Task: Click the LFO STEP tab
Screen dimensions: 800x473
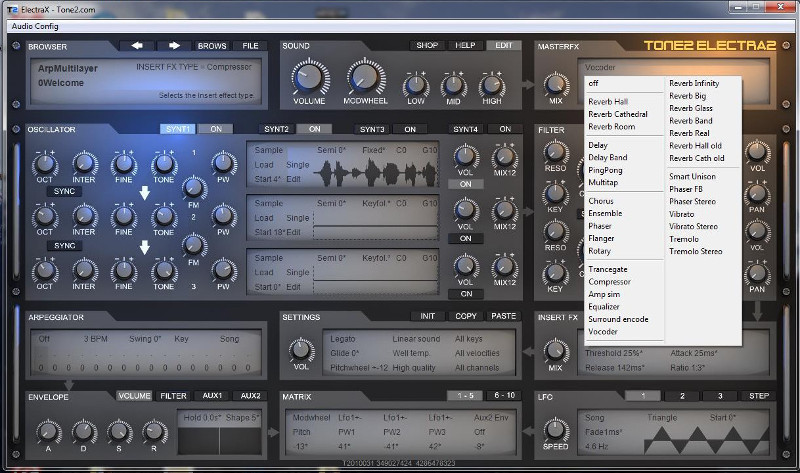Action: pos(759,396)
